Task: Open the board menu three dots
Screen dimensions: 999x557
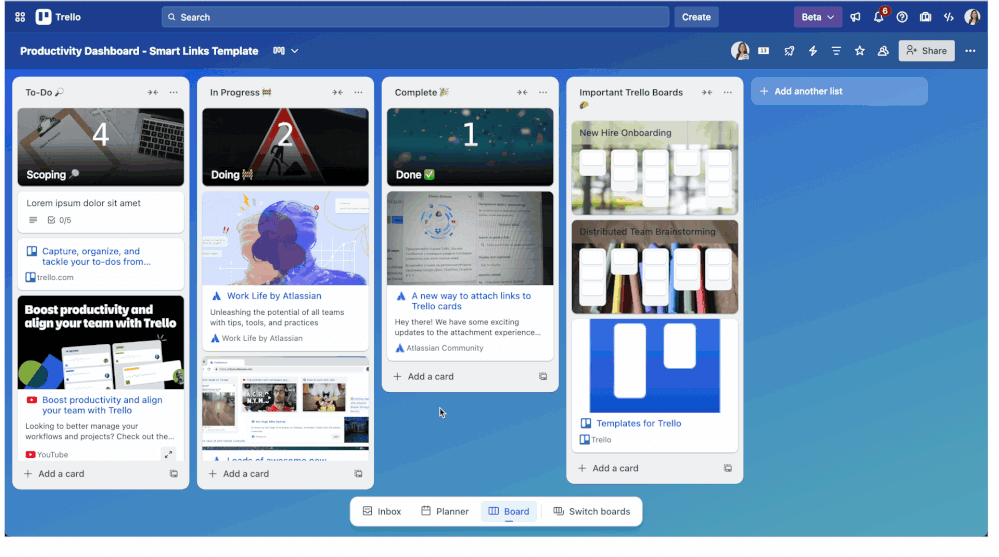Action: (970, 51)
